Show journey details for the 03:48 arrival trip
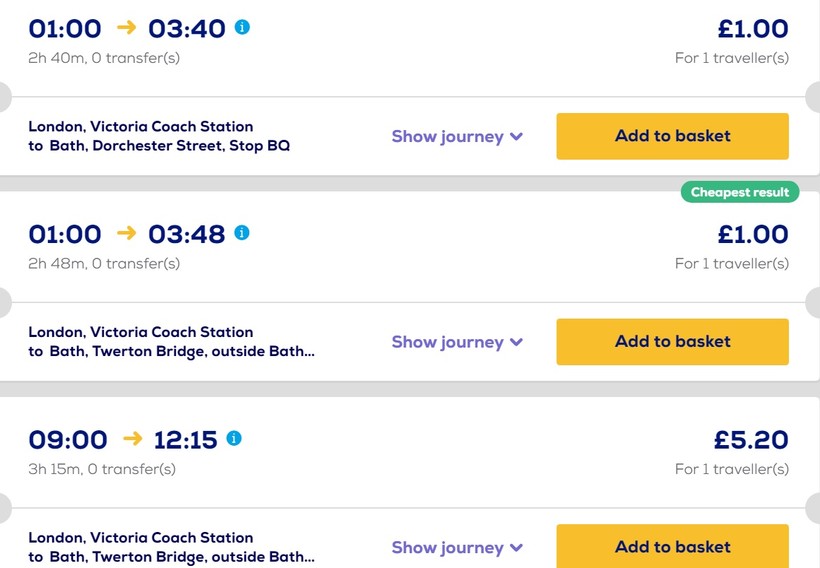 point(457,342)
